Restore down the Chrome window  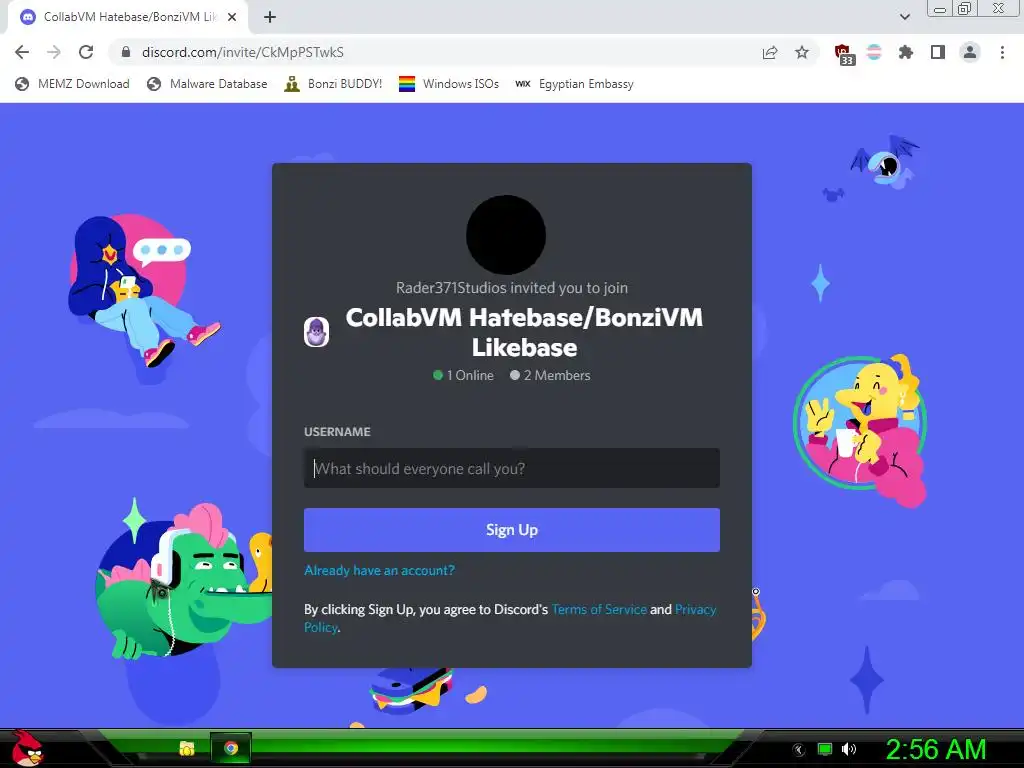(x=965, y=8)
